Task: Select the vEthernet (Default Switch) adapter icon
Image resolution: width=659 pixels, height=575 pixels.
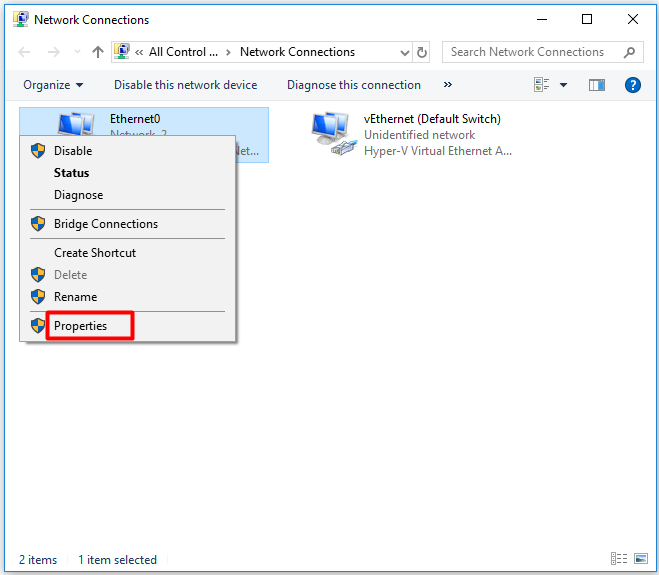Action: [334, 134]
